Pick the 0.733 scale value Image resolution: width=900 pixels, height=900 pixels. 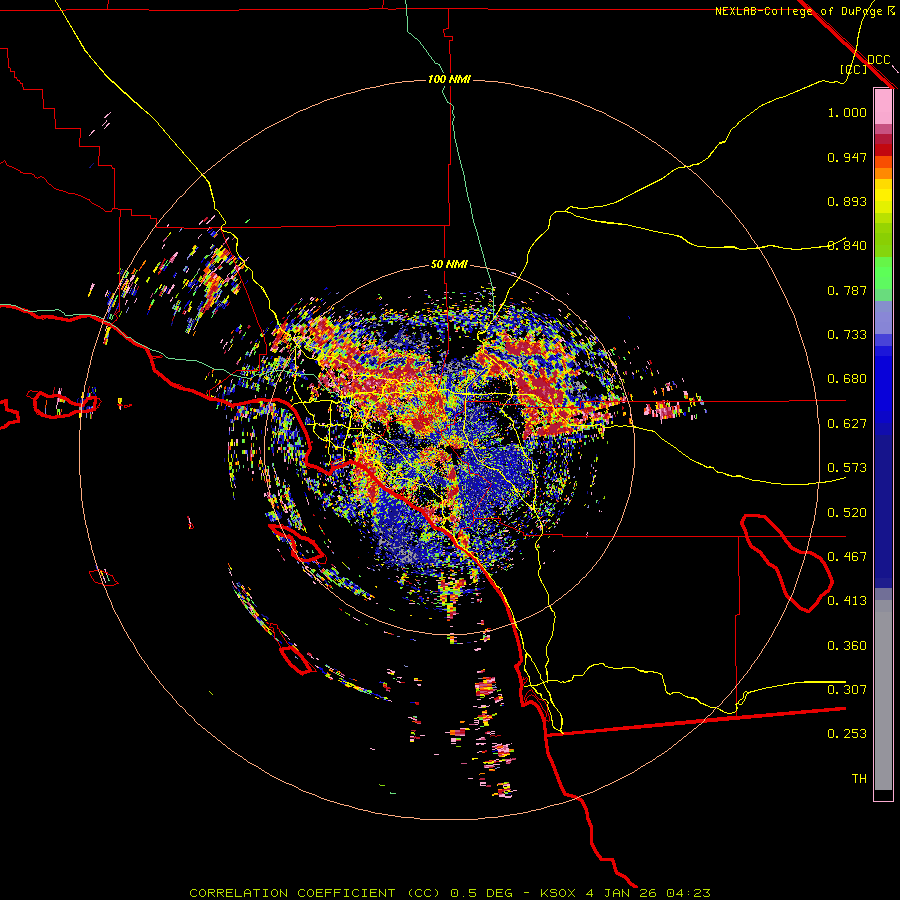click(x=847, y=335)
